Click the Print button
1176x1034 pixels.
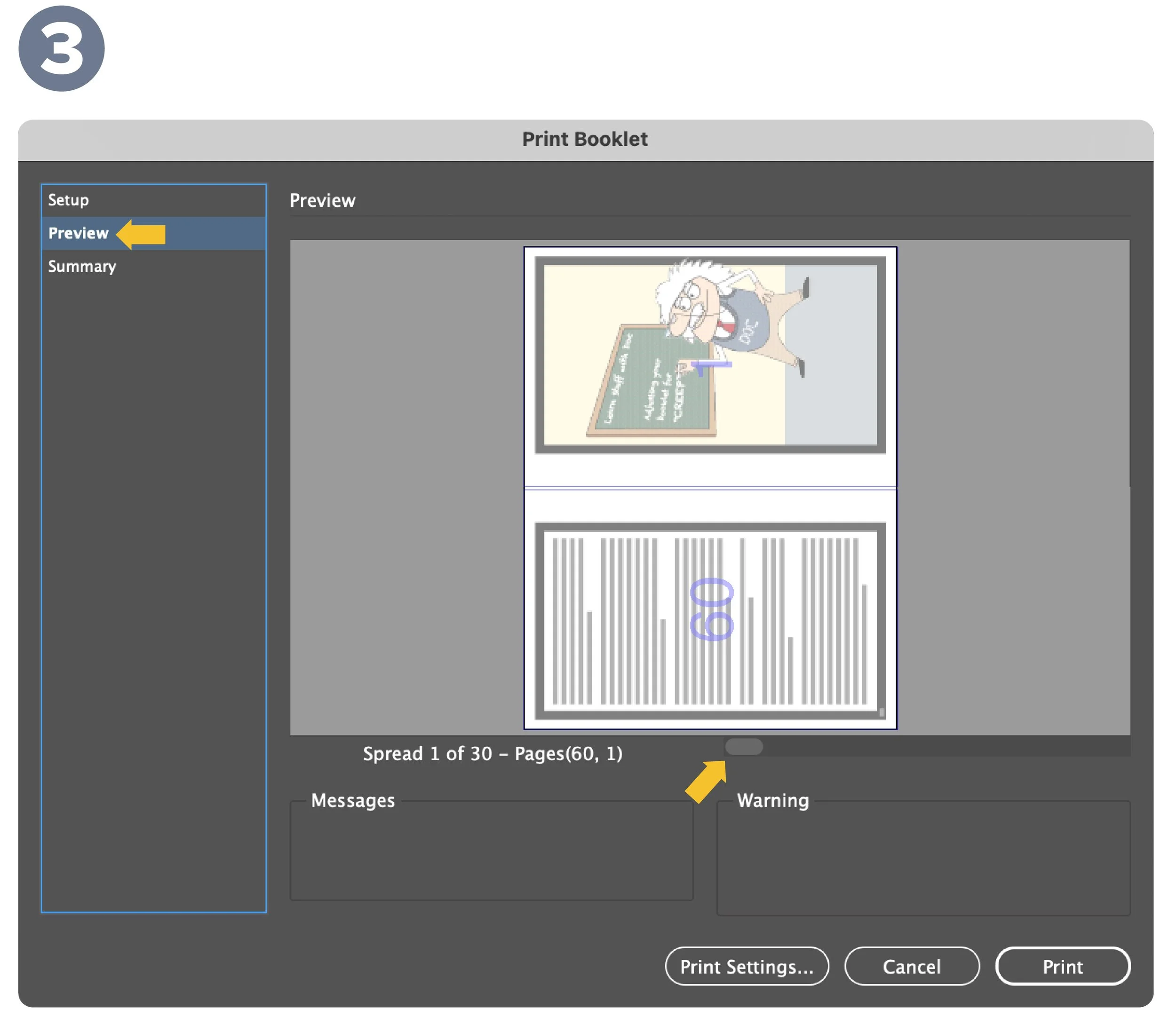click(x=1063, y=967)
